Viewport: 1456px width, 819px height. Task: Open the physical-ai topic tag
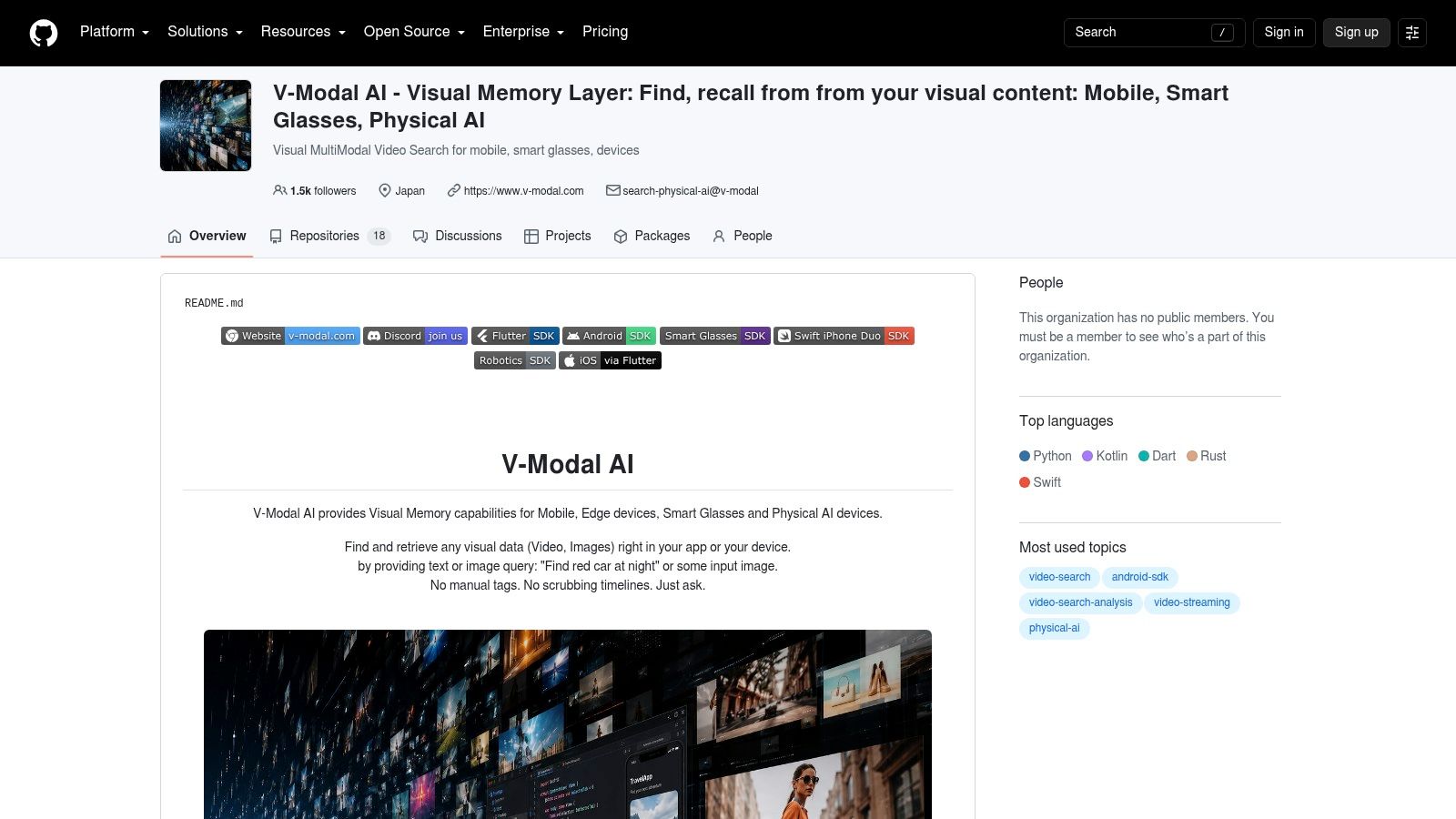point(1054,628)
